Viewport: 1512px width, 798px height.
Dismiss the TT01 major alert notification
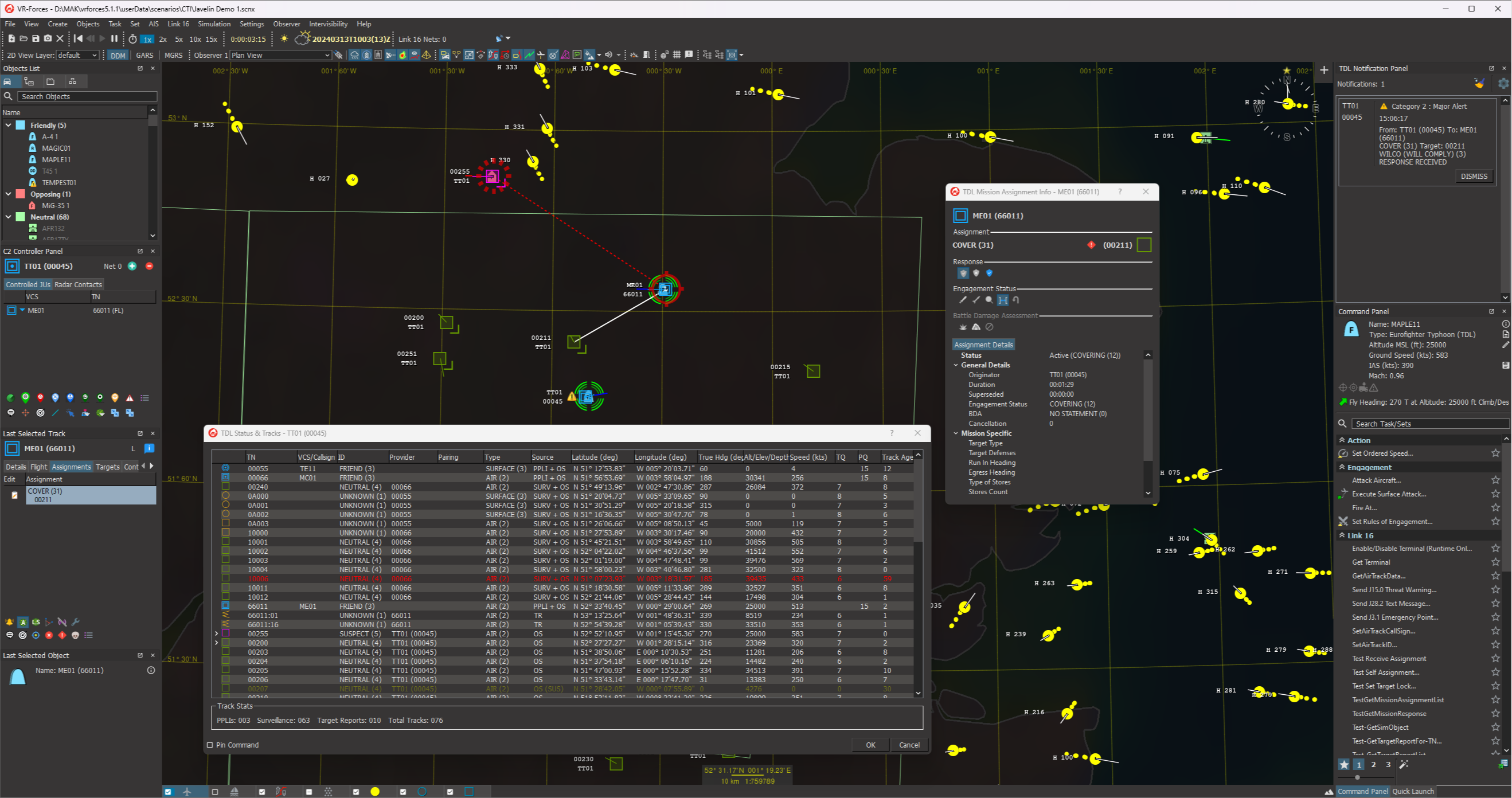pyautogui.click(x=1474, y=176)
